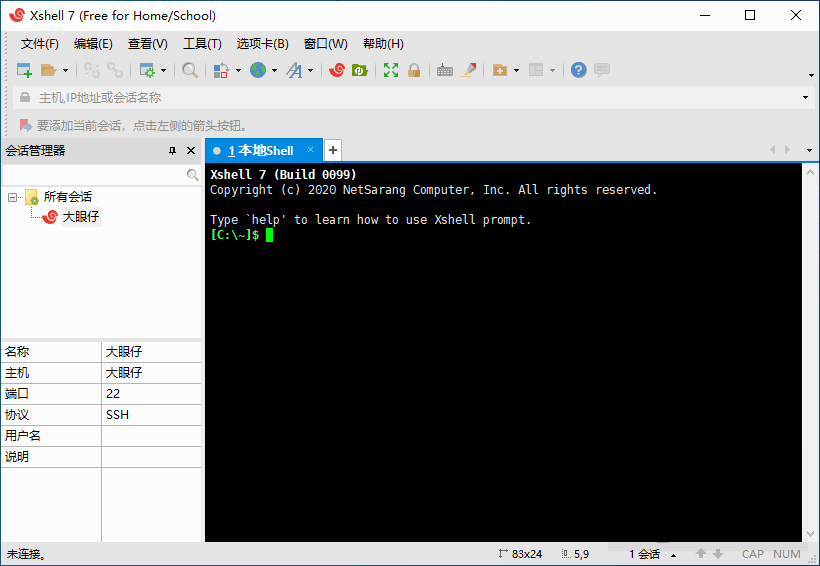The image size is (820, 566).
Task: Open the 帮助(H) menu
Action: click(x=383, y=44)
